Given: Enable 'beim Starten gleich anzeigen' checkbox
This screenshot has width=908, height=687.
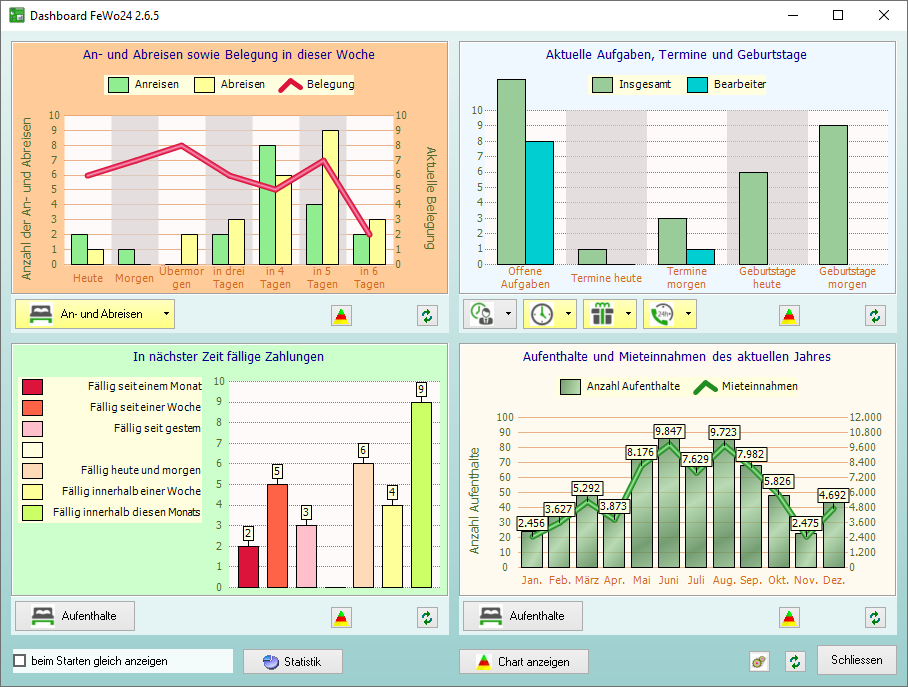Looking at the screenshot, I should point(20,661).
